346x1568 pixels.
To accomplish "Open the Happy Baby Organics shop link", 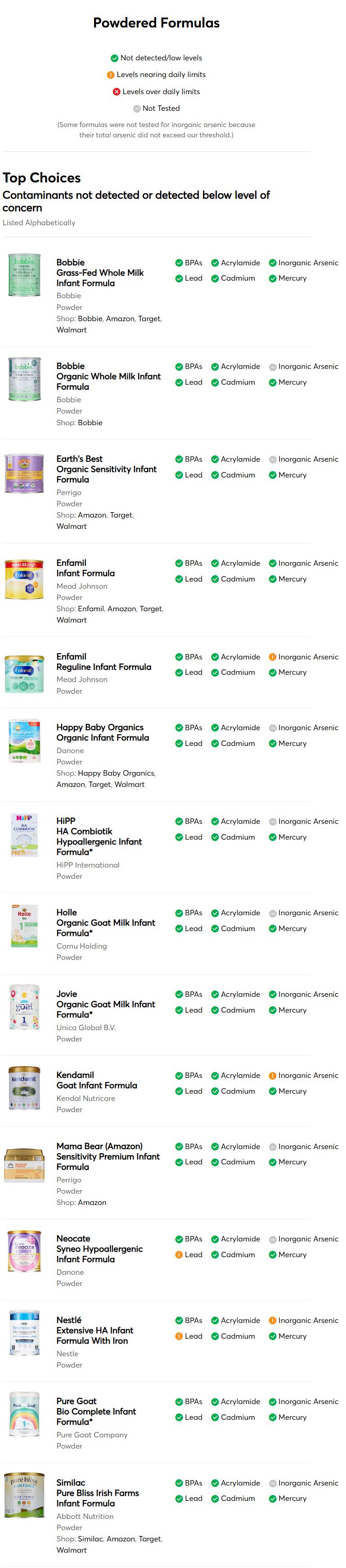I will pyautogui.click(x=116, y=774).
